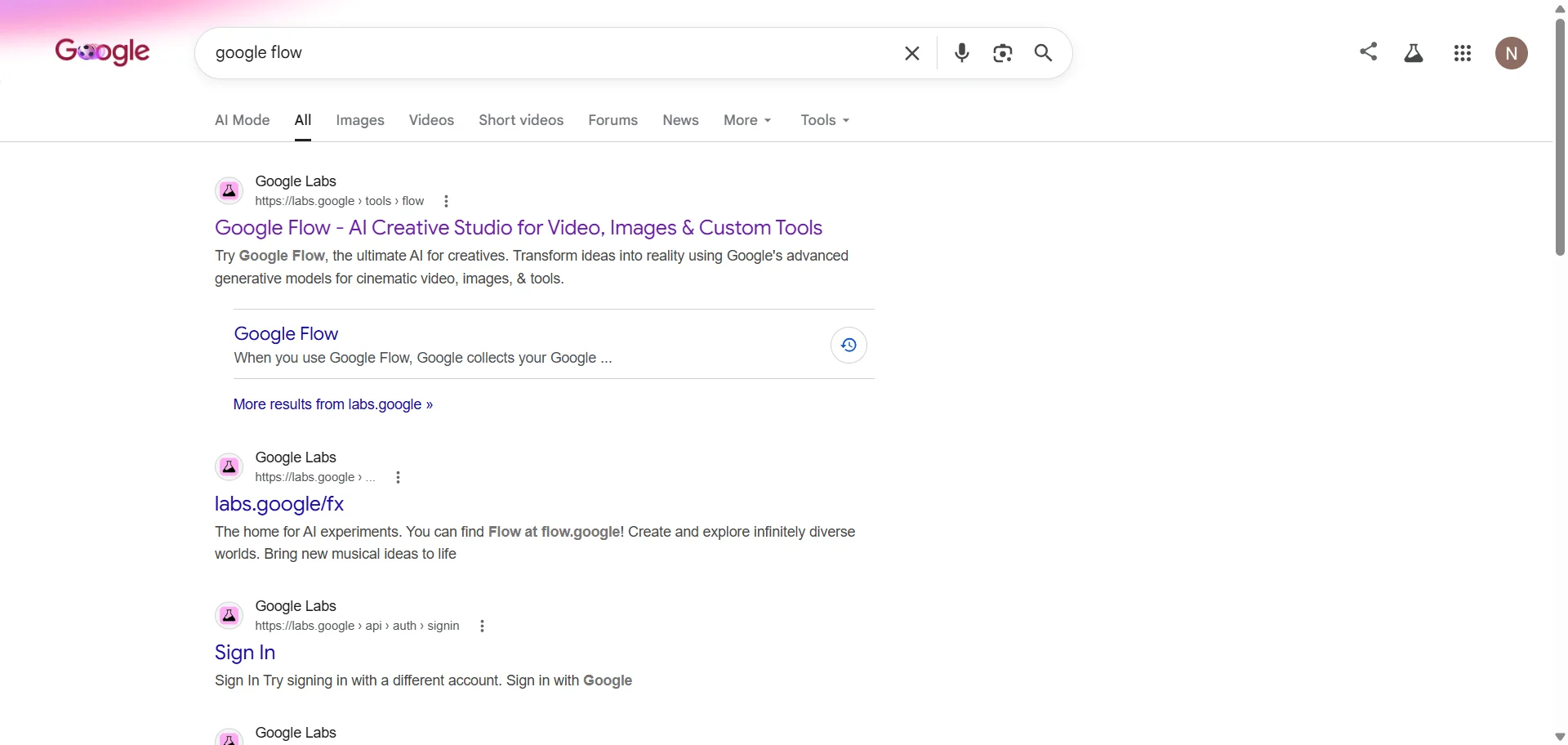Click Google Labs site name above labs.google/fx
The height and width of the screenshot is (745, 1568).
coord(296,457)
